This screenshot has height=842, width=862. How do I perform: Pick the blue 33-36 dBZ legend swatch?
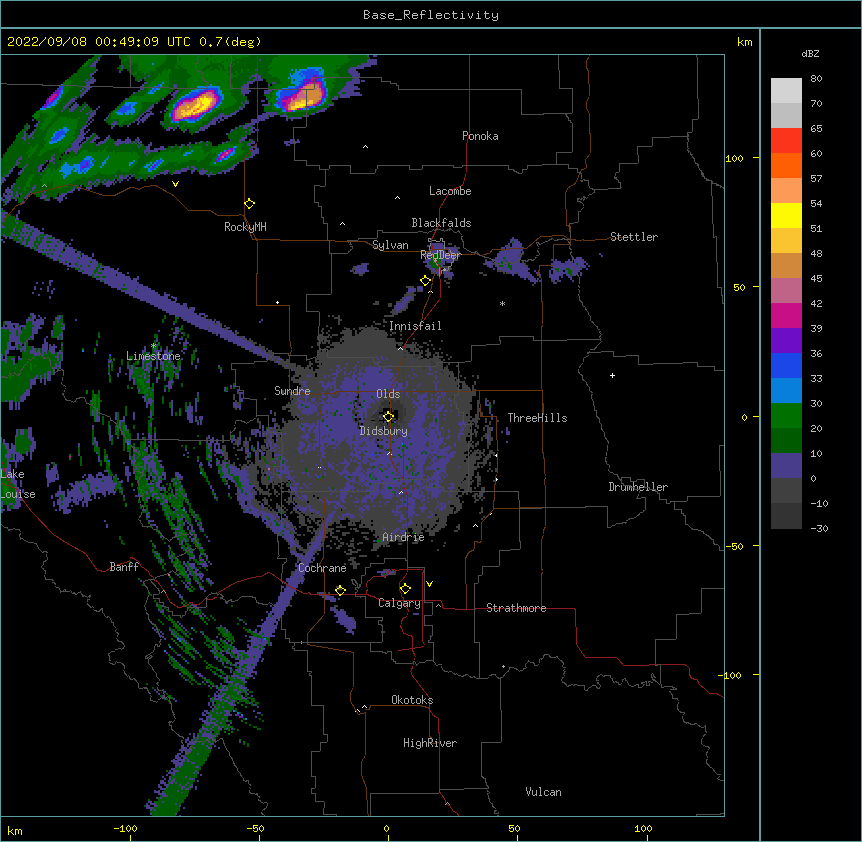coord(786,365)
